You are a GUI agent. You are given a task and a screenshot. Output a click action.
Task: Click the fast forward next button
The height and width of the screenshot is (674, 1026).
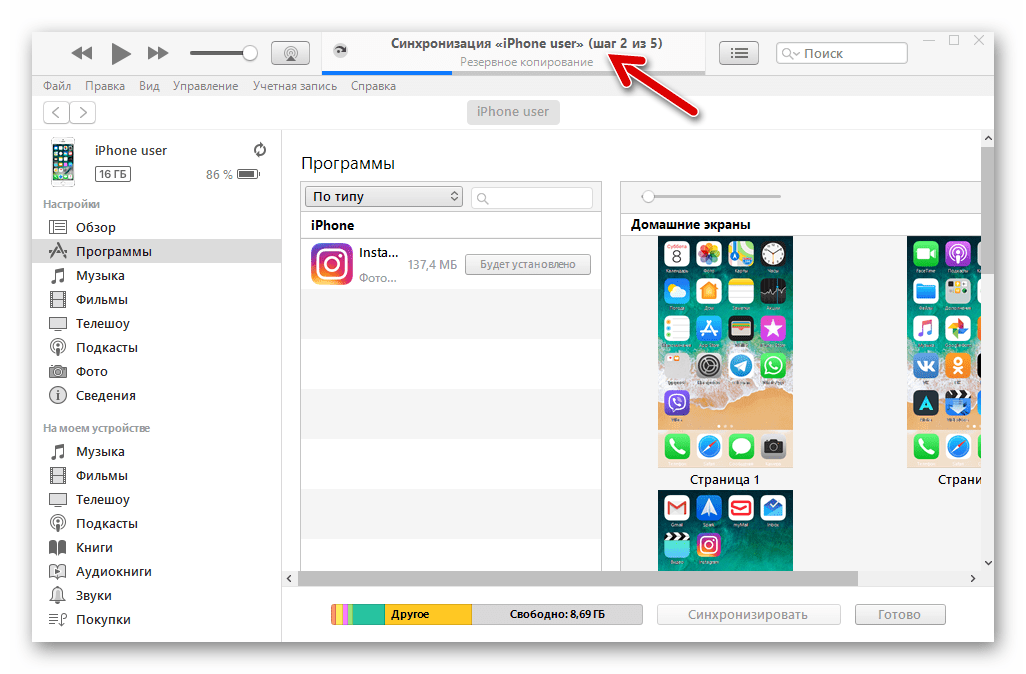tap(158, 53)
